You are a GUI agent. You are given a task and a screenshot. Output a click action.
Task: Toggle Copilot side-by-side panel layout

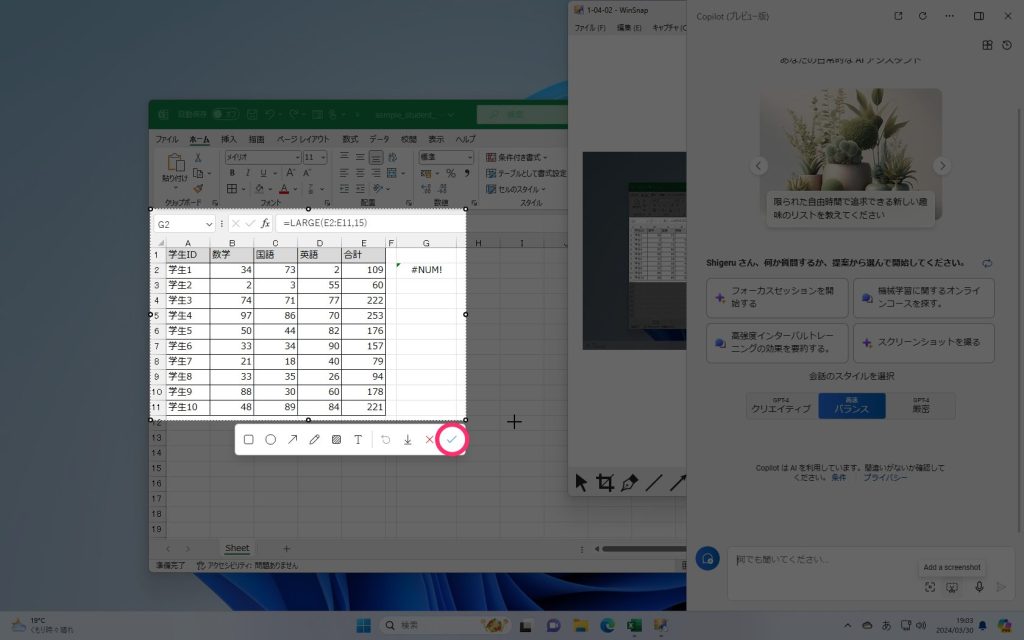[979, 16]
